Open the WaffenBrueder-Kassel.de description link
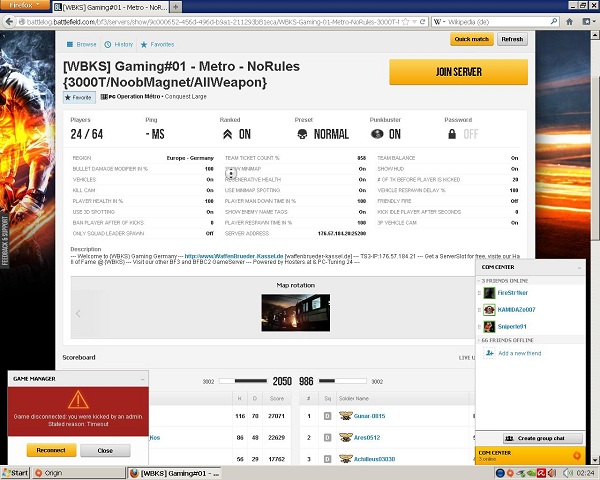 click(x=234, y=256)
